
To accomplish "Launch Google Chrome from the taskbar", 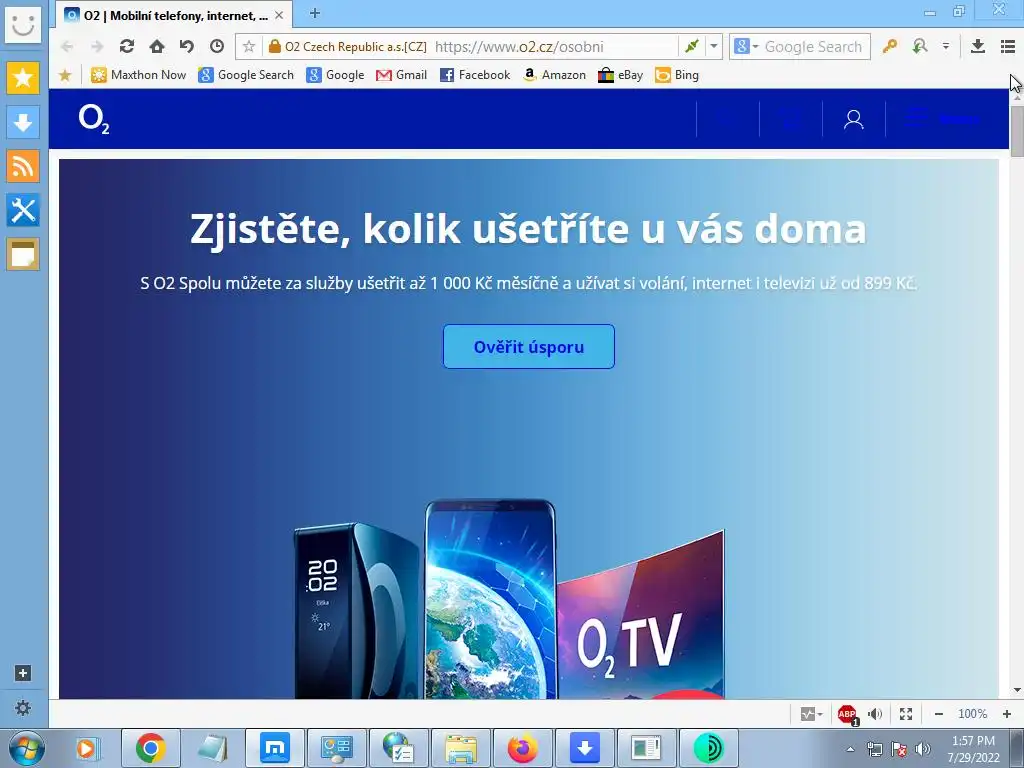I will click(x=151, y=748).
